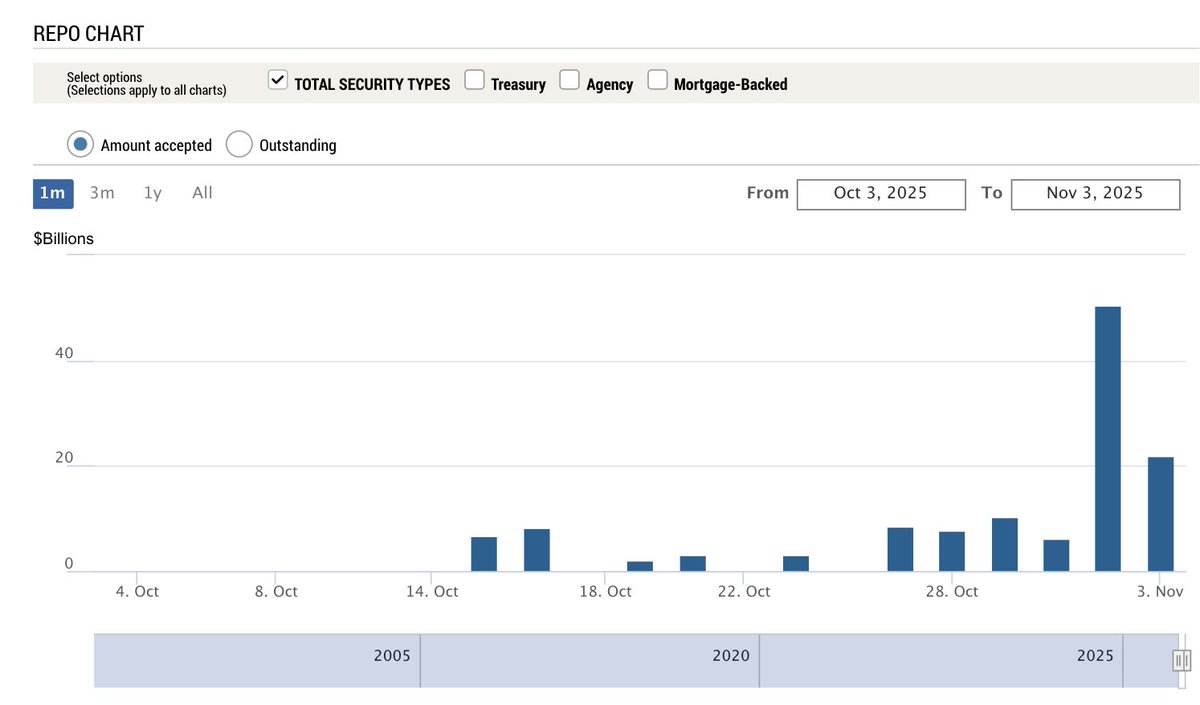The width and height of the screenshot is (1200, 705).
Task: Switch to the 1m range
Action: pos(52,193)
